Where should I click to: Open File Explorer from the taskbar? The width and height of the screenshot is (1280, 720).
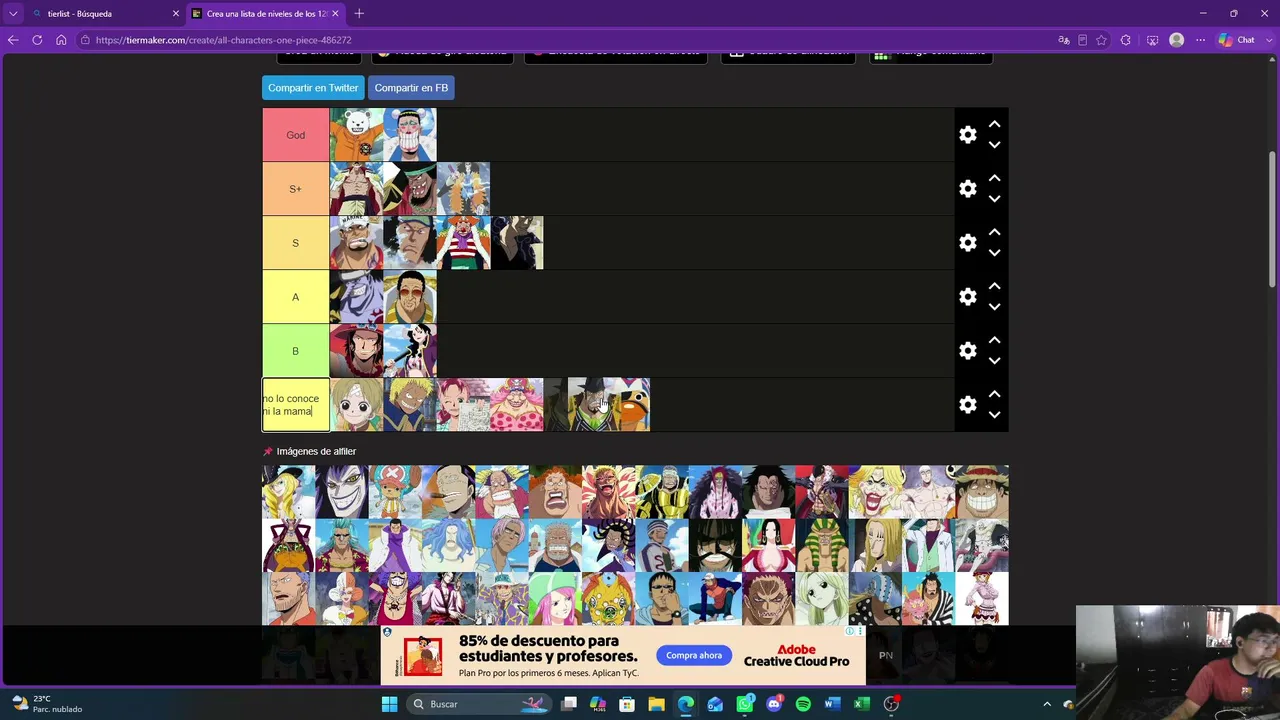pos(656,704)
